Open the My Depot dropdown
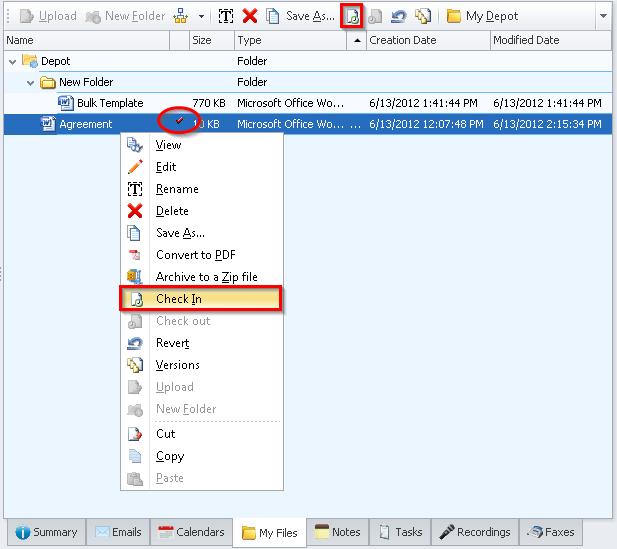The width and height of the screenshot is (617, 549). pyautogui.click(x=601, y=16)
